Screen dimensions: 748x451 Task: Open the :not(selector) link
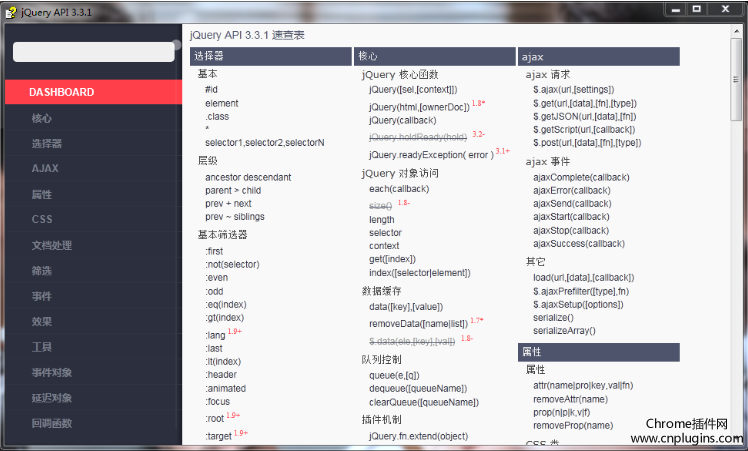click(232, 264)
